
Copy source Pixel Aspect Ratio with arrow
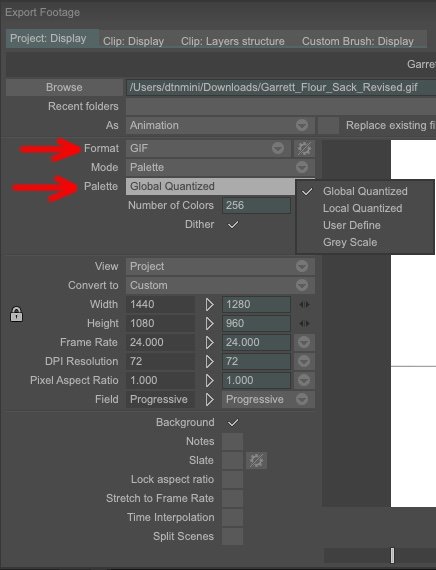tap(209, 380)
